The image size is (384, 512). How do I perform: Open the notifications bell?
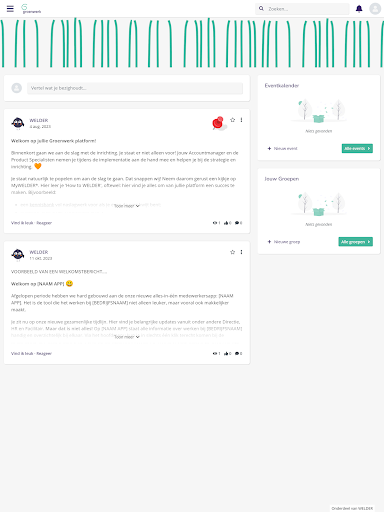[359, 9]
